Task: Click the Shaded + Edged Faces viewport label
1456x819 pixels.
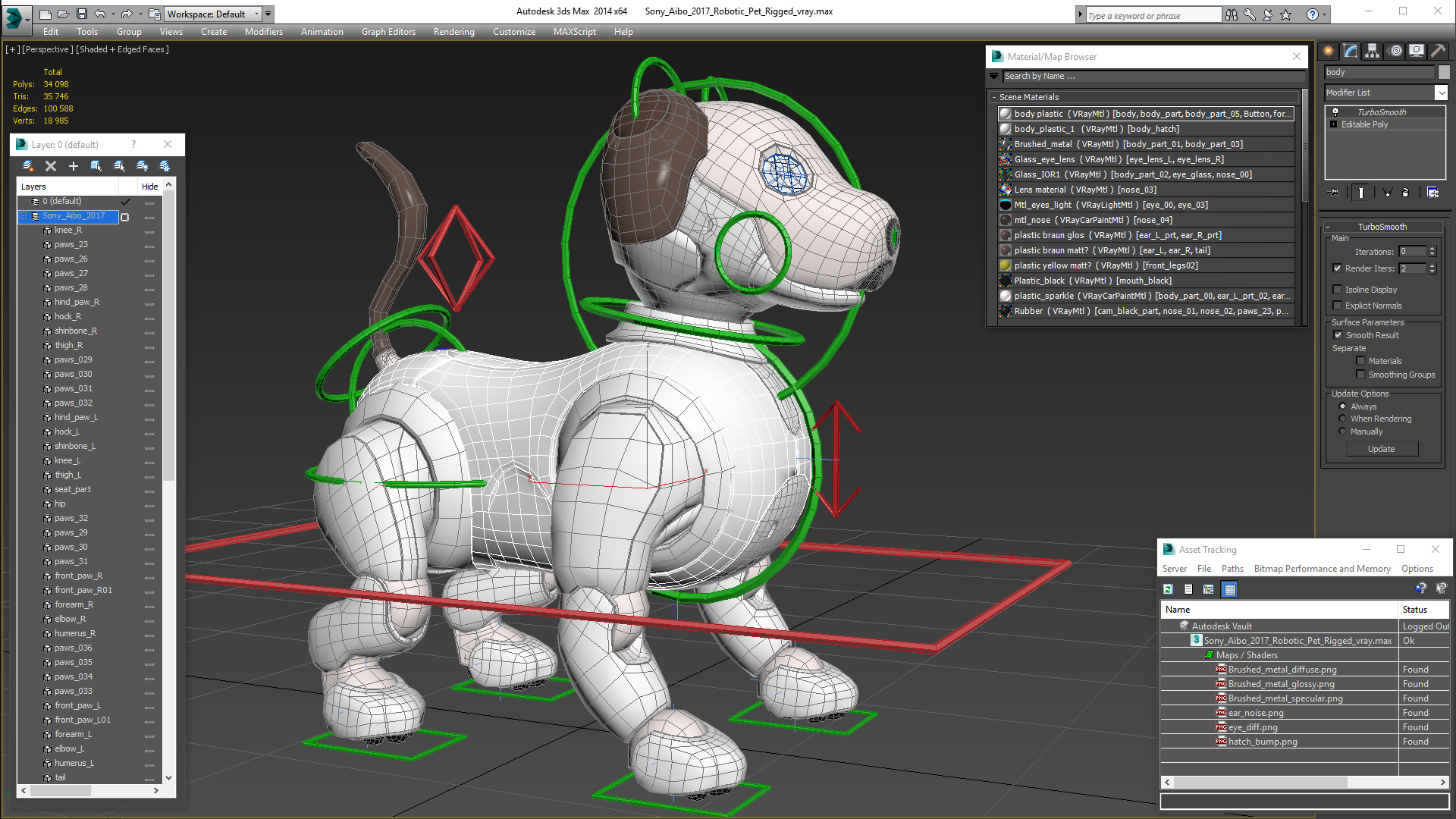Action: point(123,49)
